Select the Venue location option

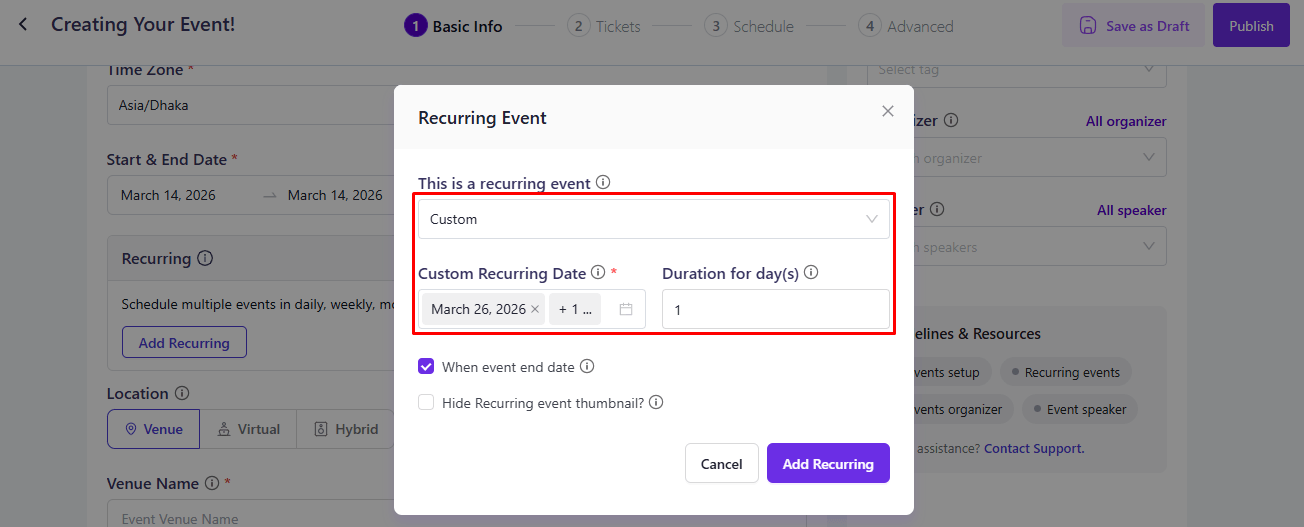pyautogui.click(x=153, y=429)
